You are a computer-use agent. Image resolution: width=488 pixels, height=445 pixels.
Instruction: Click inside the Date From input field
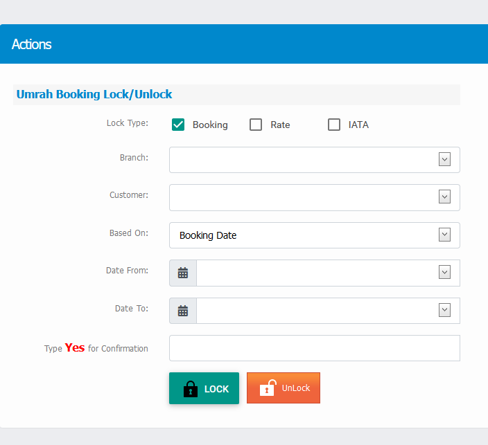(317, 273)
